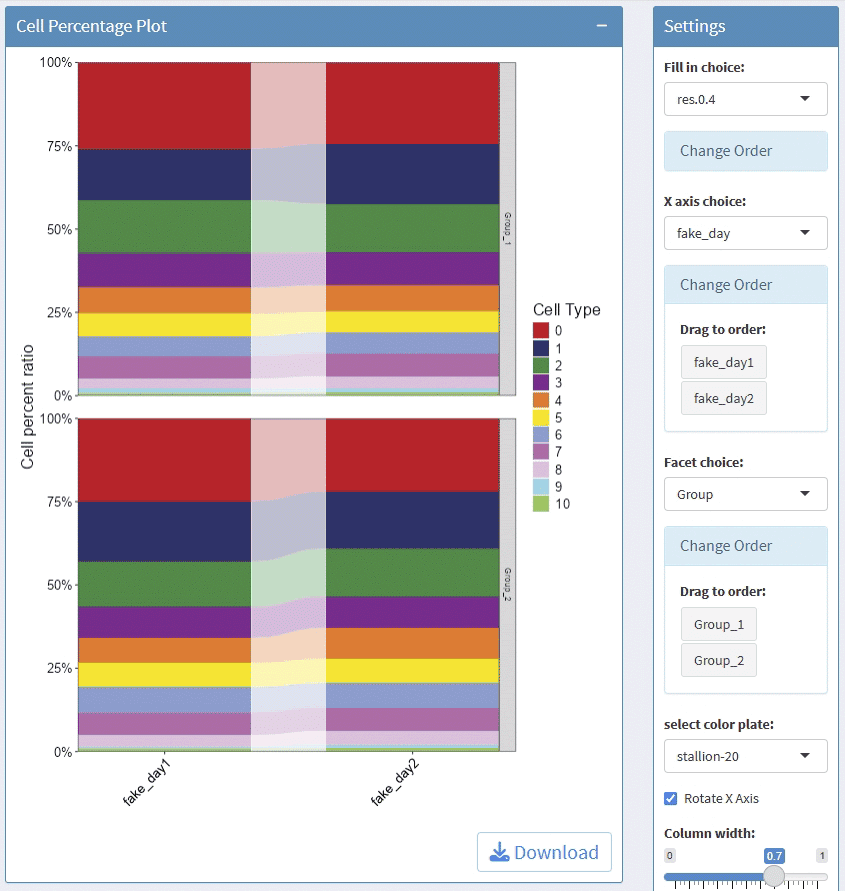The width and height of the screenshot is (845, 891).
Task: Click the Download button
Action: pos(544,852)
